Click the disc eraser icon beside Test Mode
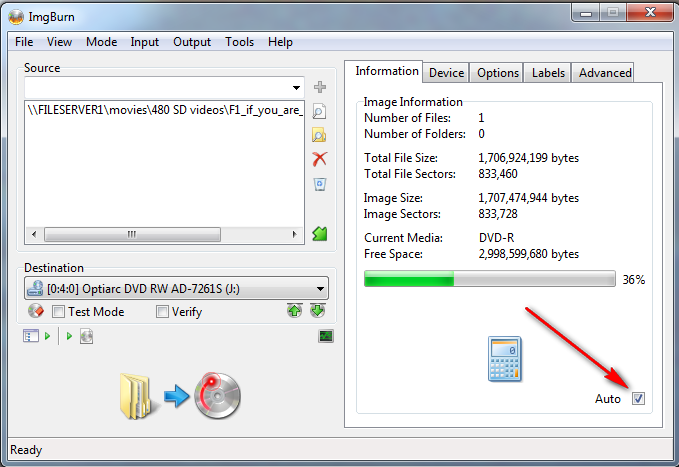679x467 pixels. coord(36,311)
